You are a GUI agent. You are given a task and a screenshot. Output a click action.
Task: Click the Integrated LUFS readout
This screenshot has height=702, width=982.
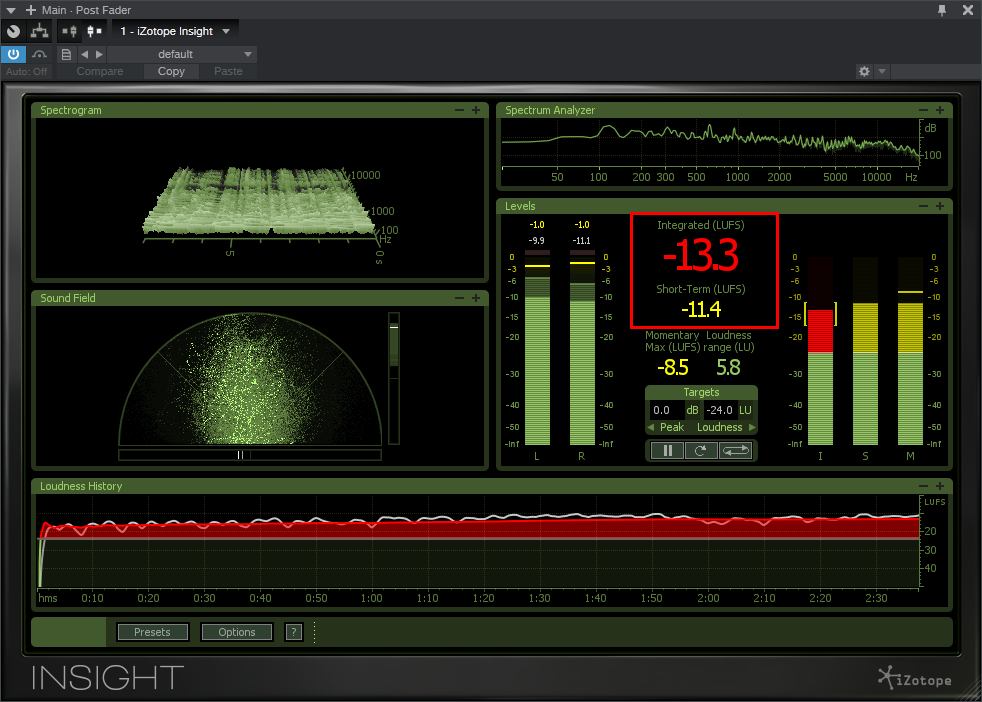(701, 255)
